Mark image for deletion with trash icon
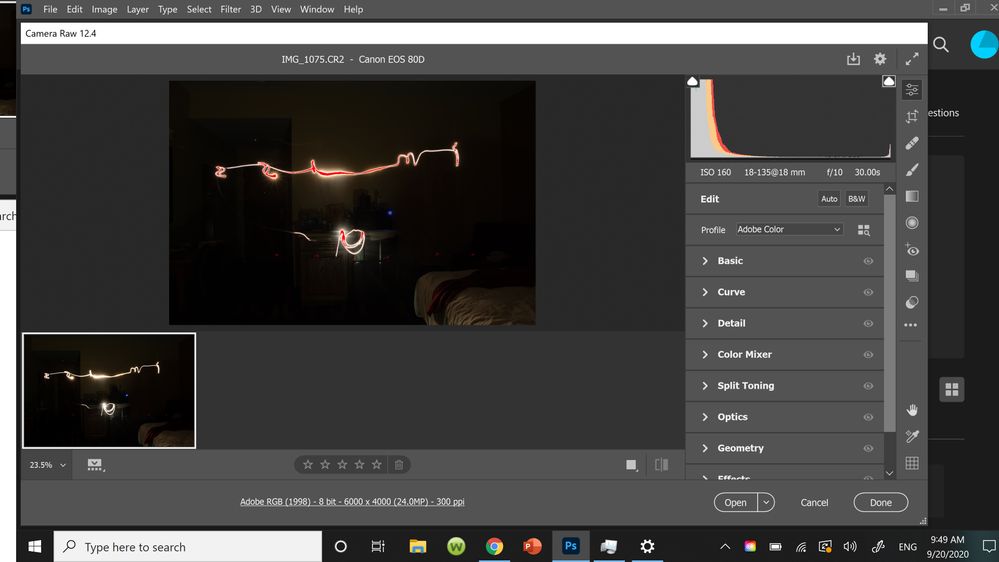Image resolution: width=999 pixels, height=562 pixels. (x=399, y=465)
